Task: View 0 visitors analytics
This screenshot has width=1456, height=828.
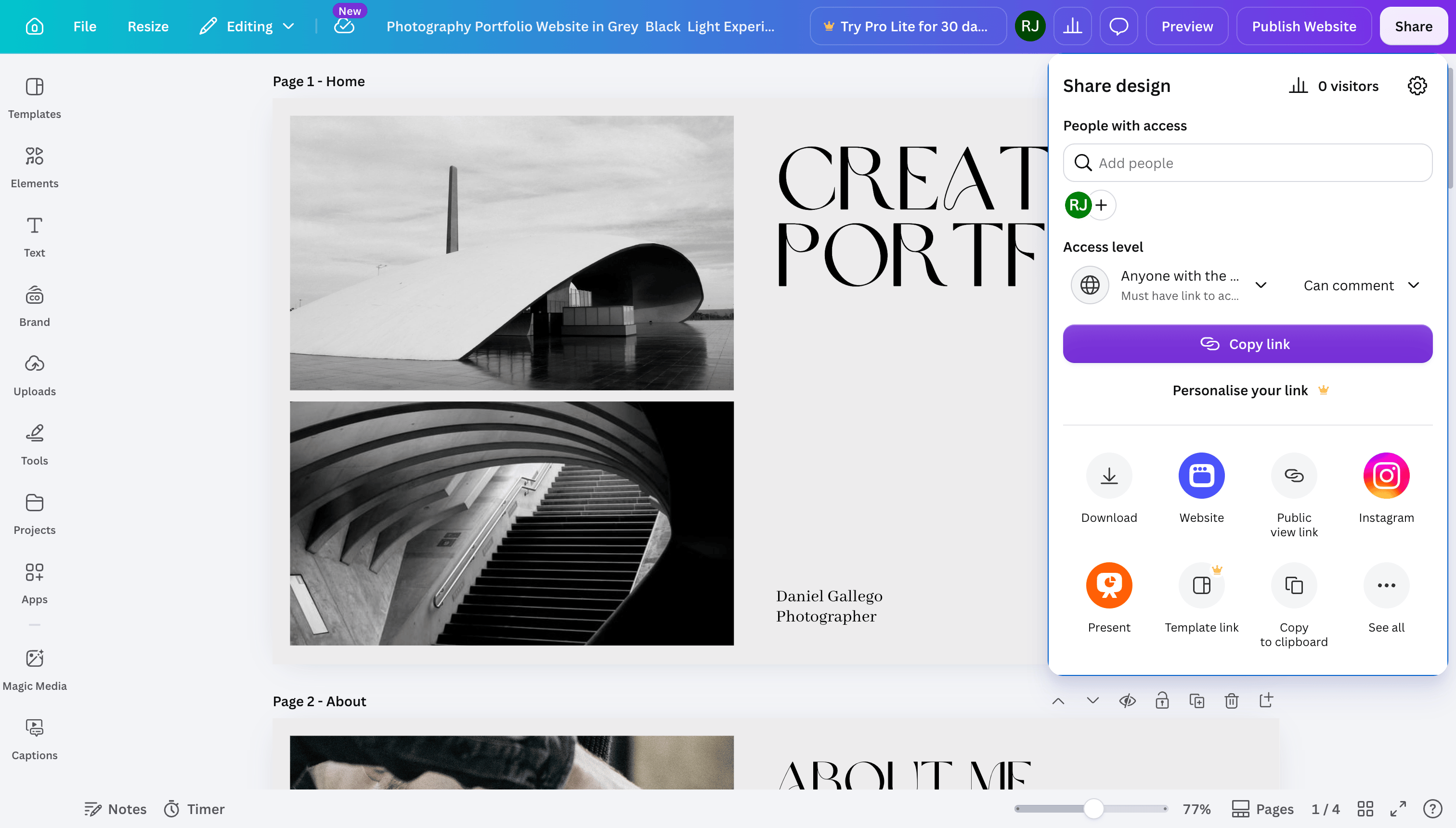Action: click(1333, 86)
